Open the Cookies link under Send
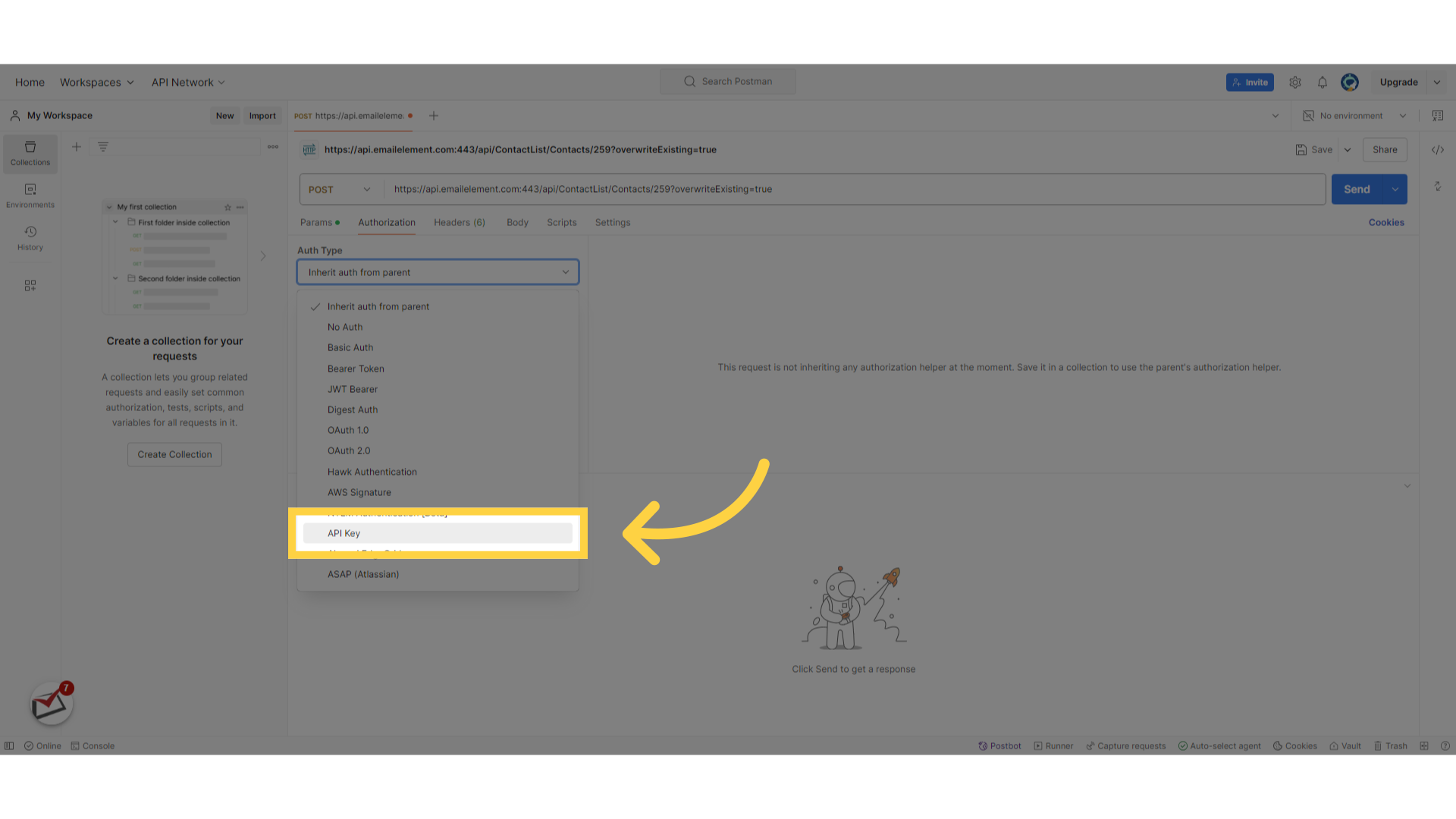 click(x=1386, y=222)
